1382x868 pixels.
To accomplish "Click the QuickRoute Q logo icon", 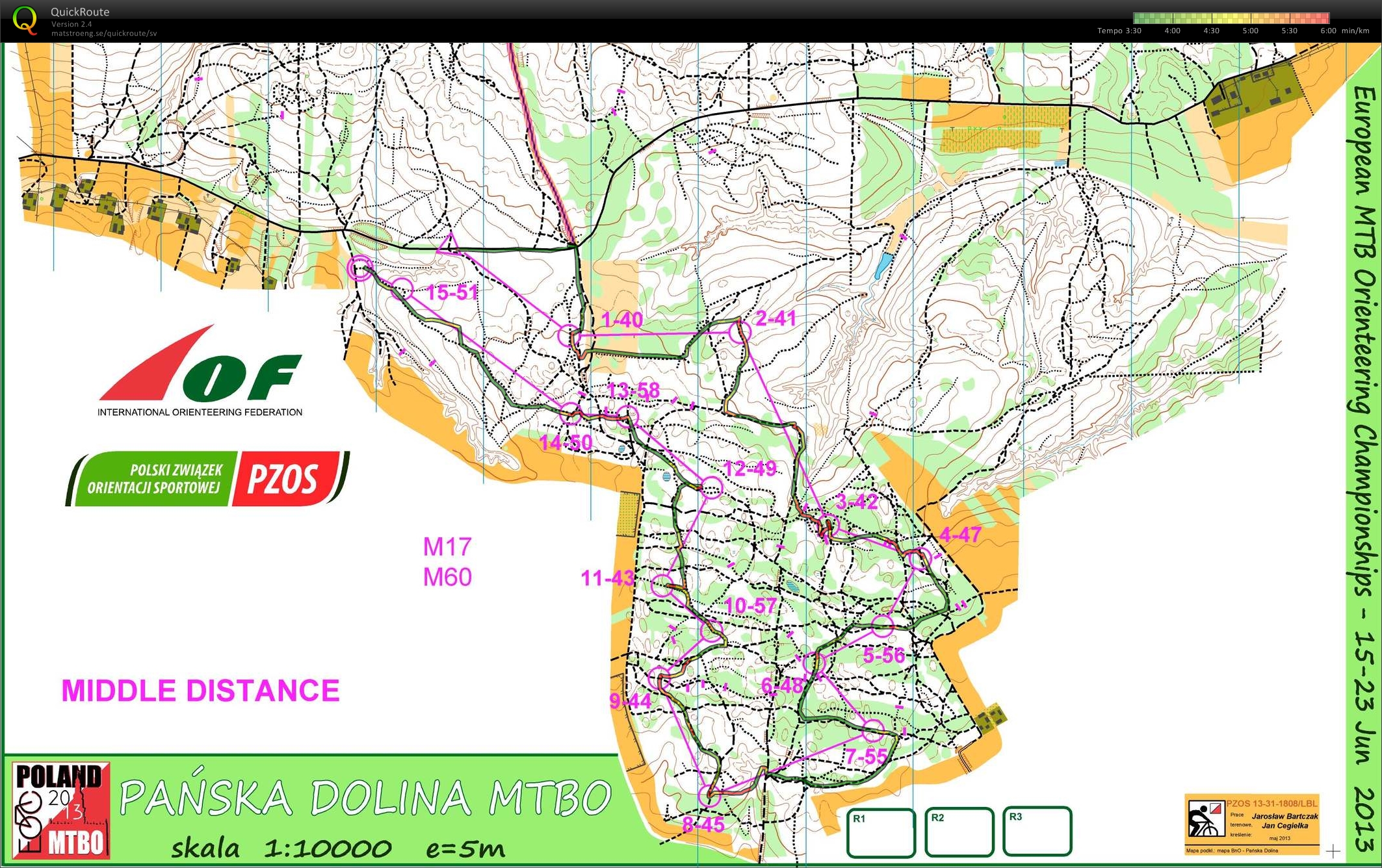I will point(25,19).
